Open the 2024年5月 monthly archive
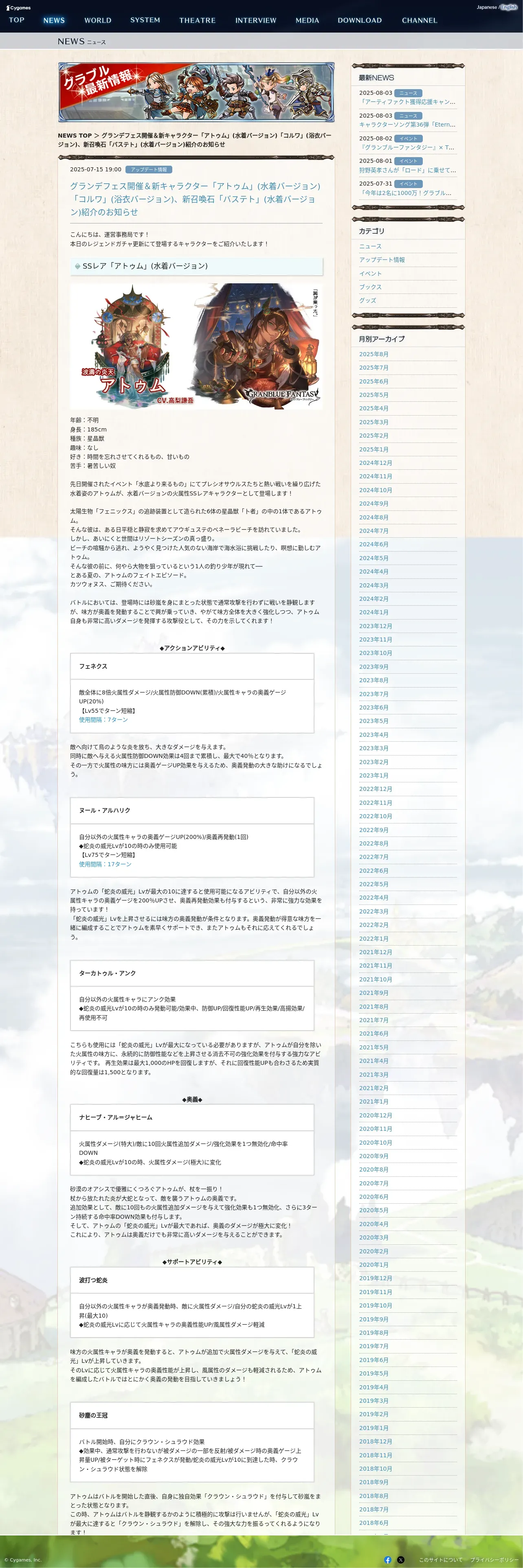Image resolution: width=523 pixels, height=1568 pixels. click(x=373, y=558)
